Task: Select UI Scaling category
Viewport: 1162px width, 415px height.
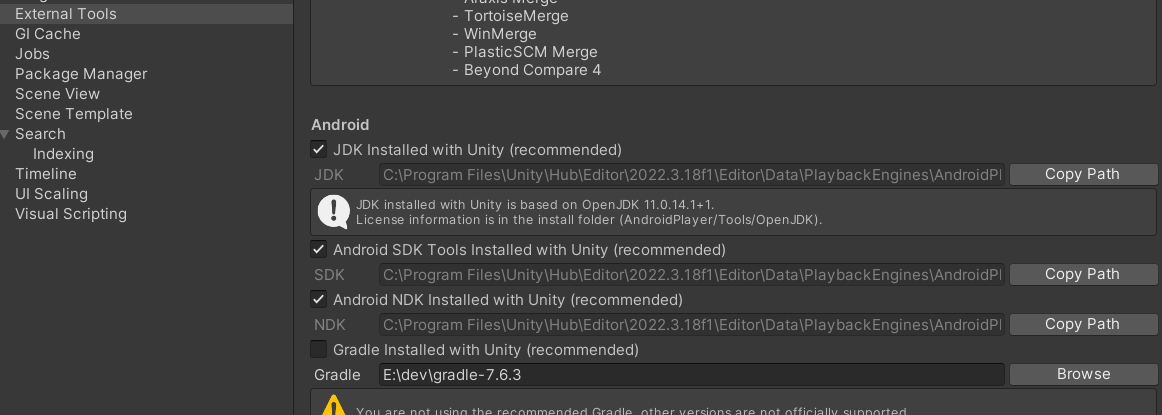Action: [51, 194]
